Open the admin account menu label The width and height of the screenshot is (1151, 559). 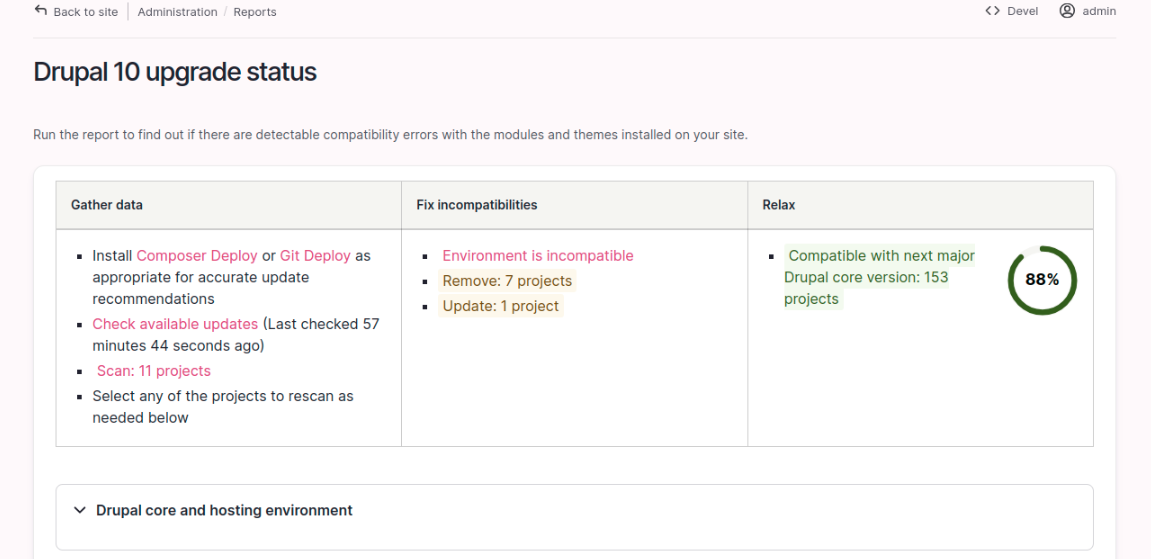click(1099, 11)
